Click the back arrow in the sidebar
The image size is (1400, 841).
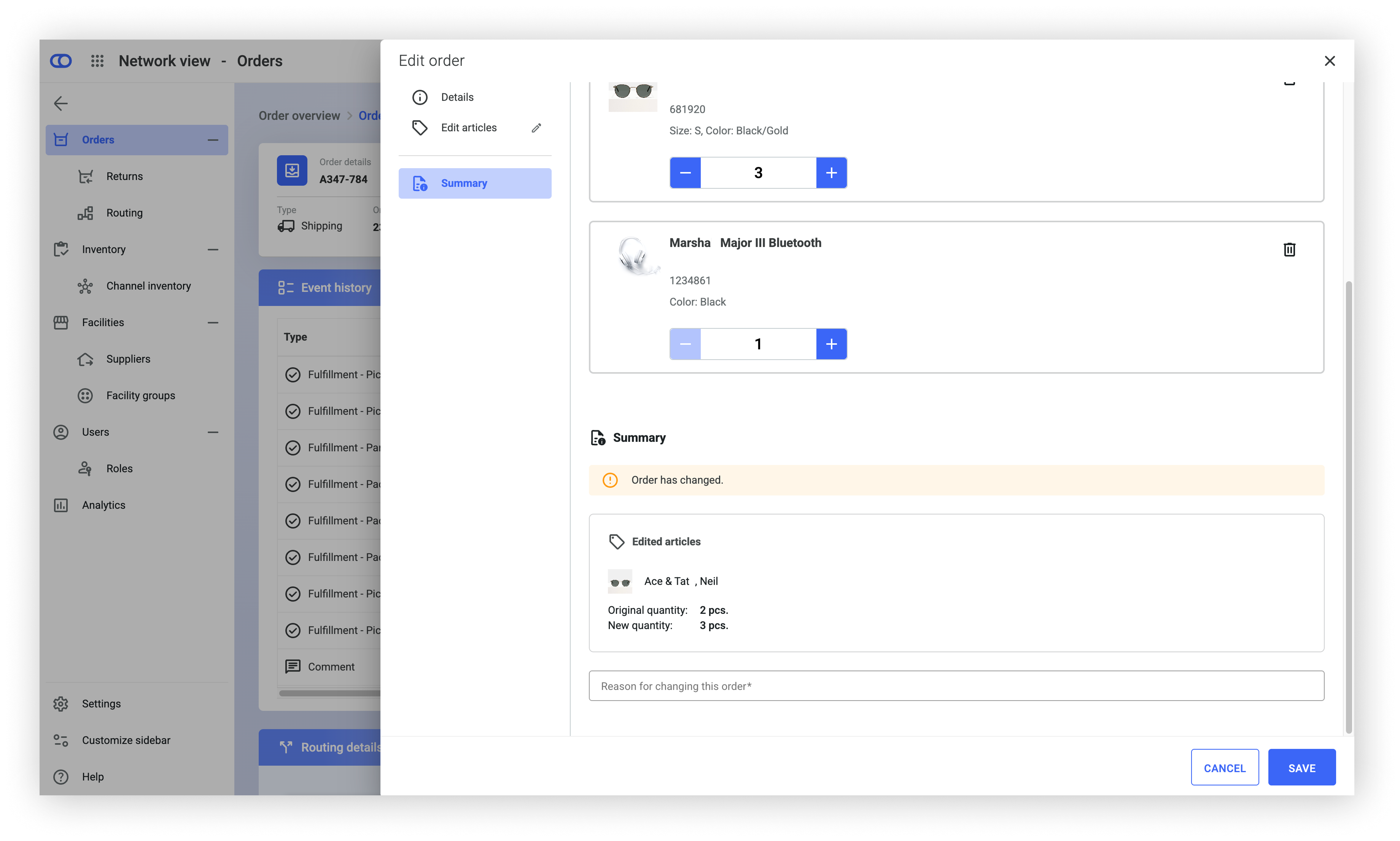click(60, 103)
